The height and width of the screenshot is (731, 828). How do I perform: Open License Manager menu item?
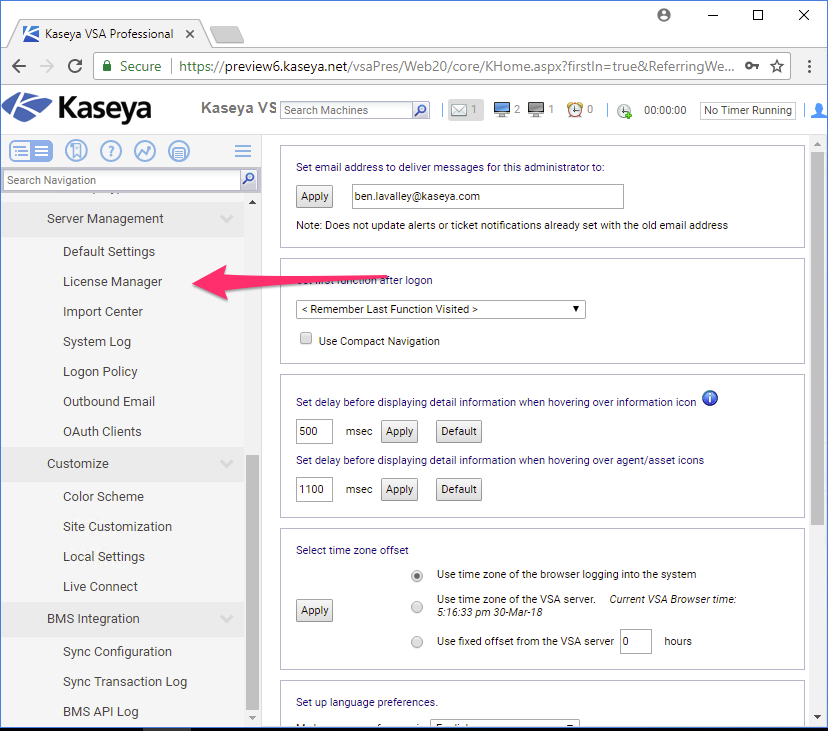pos(112,282)
